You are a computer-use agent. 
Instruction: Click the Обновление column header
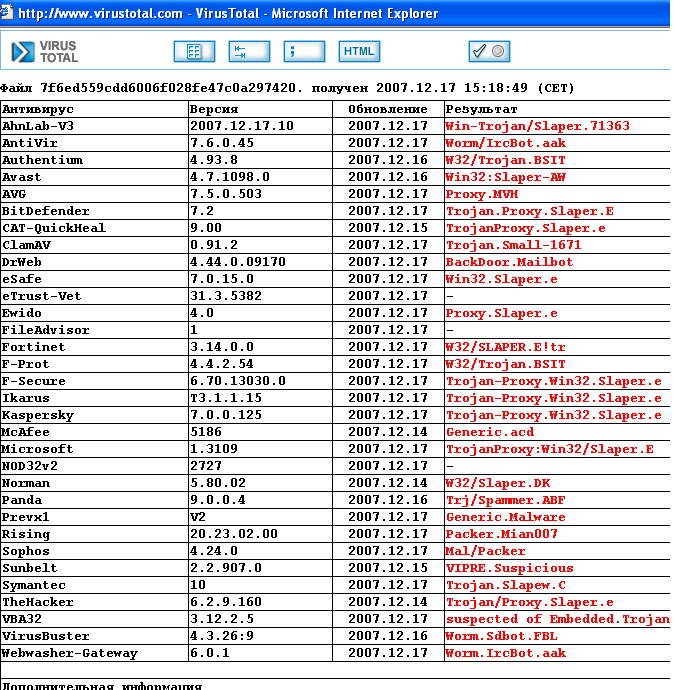(388, 109)
